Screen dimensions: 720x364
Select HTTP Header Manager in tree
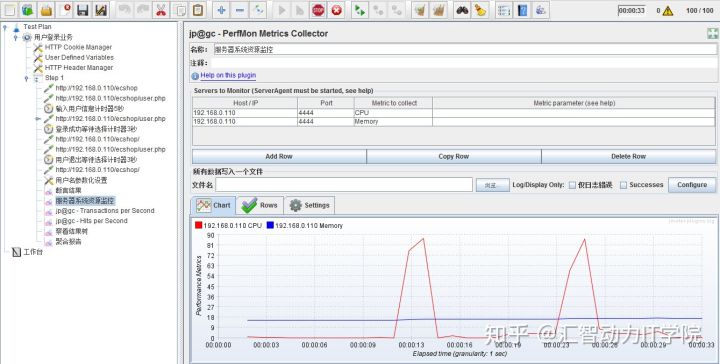(79, 68)
